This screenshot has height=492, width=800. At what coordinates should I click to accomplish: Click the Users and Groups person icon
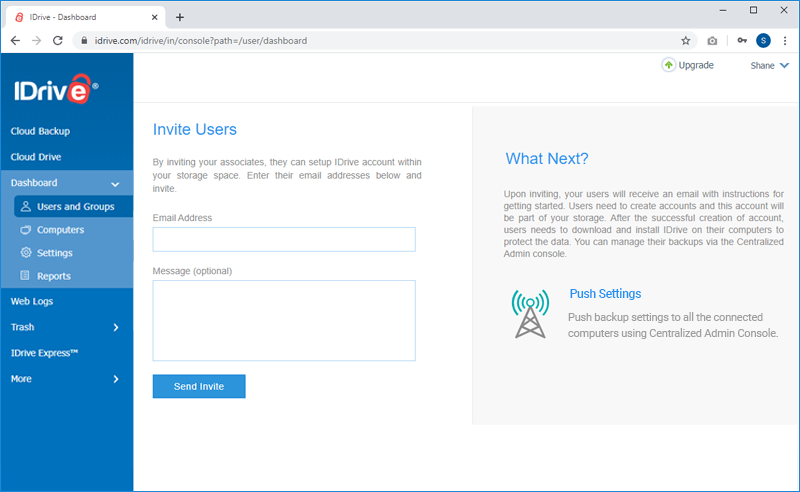coord(26,206)
